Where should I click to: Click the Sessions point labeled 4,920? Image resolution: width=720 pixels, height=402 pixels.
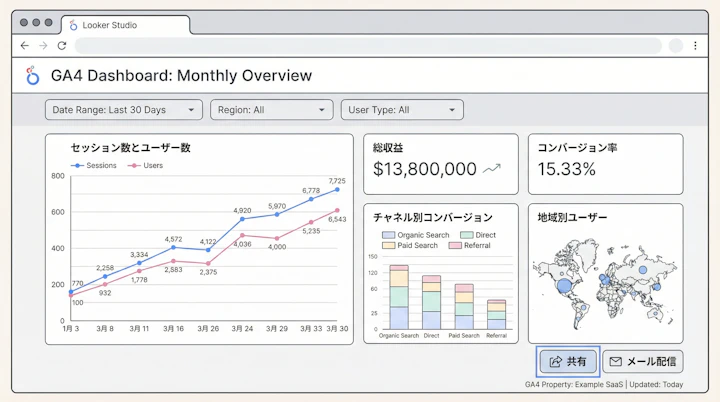pos(242,219)
